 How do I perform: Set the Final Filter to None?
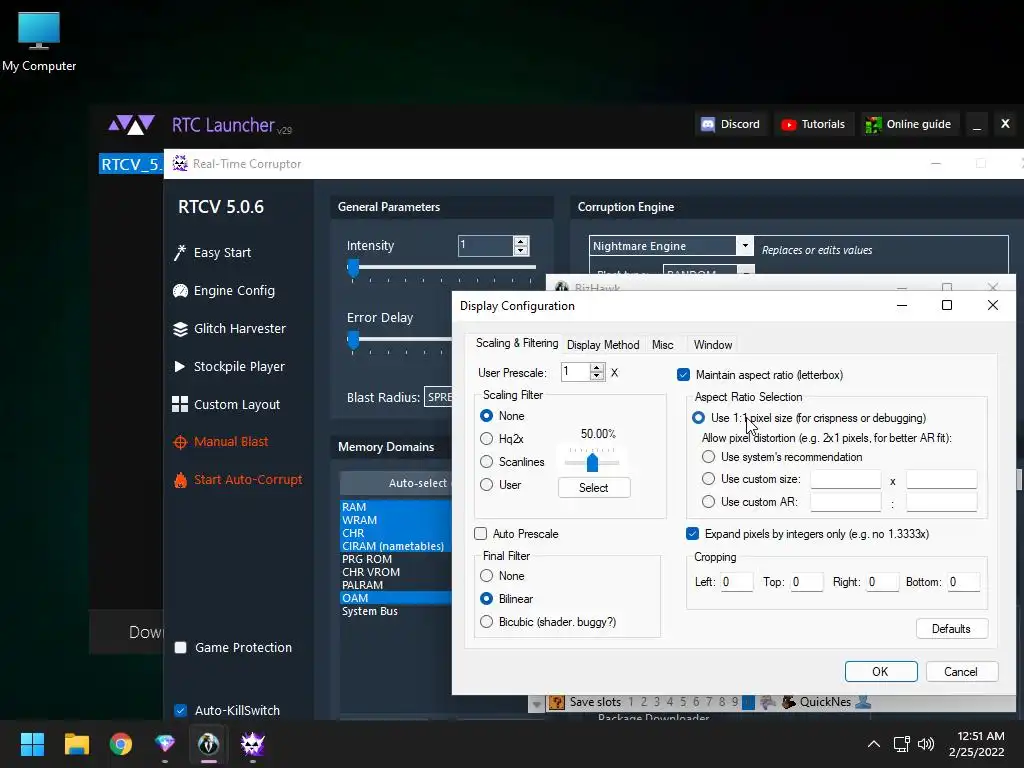tap(487, 576)
